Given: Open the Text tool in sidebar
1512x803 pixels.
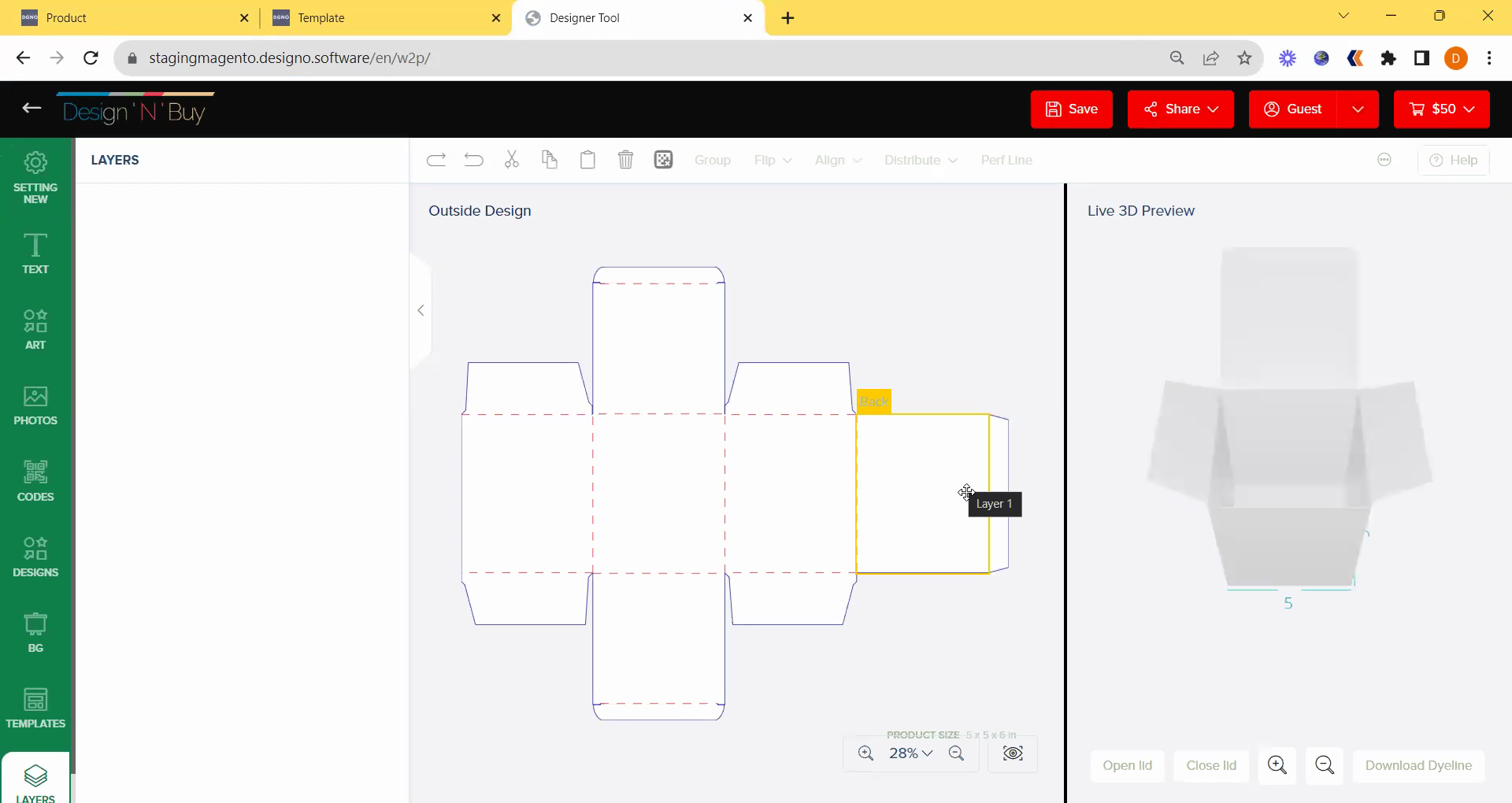Looking at the screenshot, I should 35,253.
